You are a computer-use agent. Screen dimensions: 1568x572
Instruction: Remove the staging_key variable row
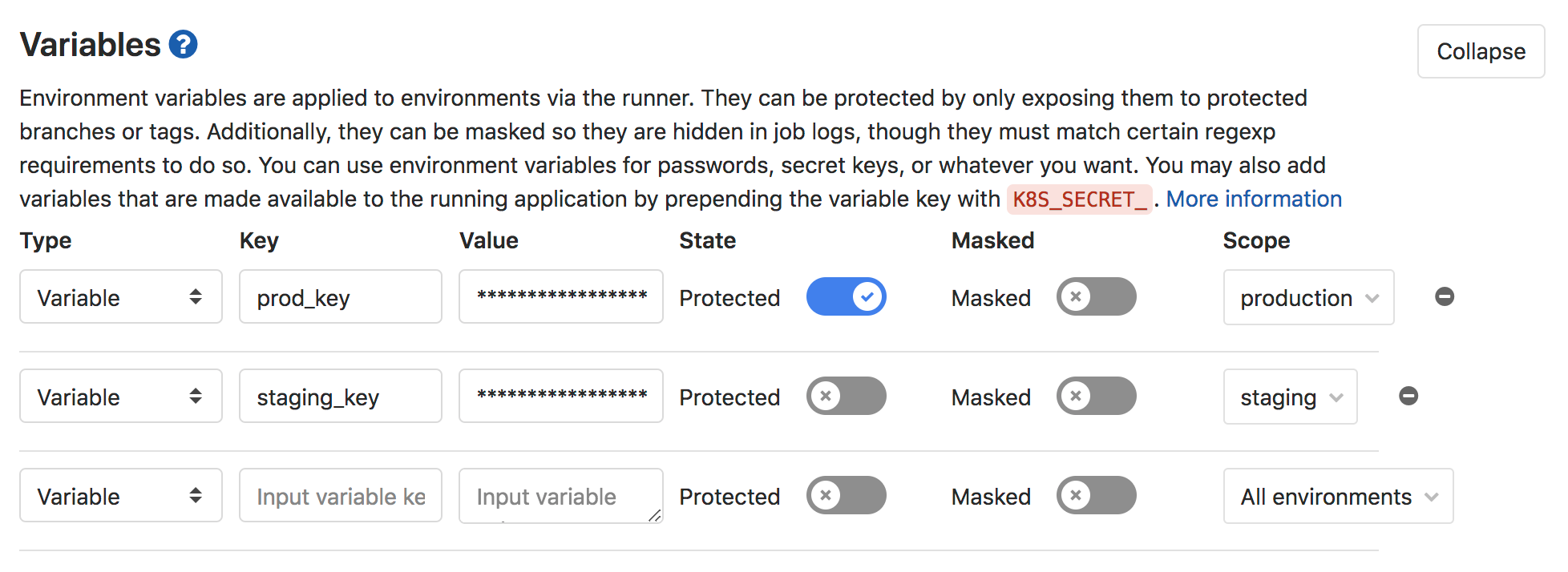(x=1409, y=395)
